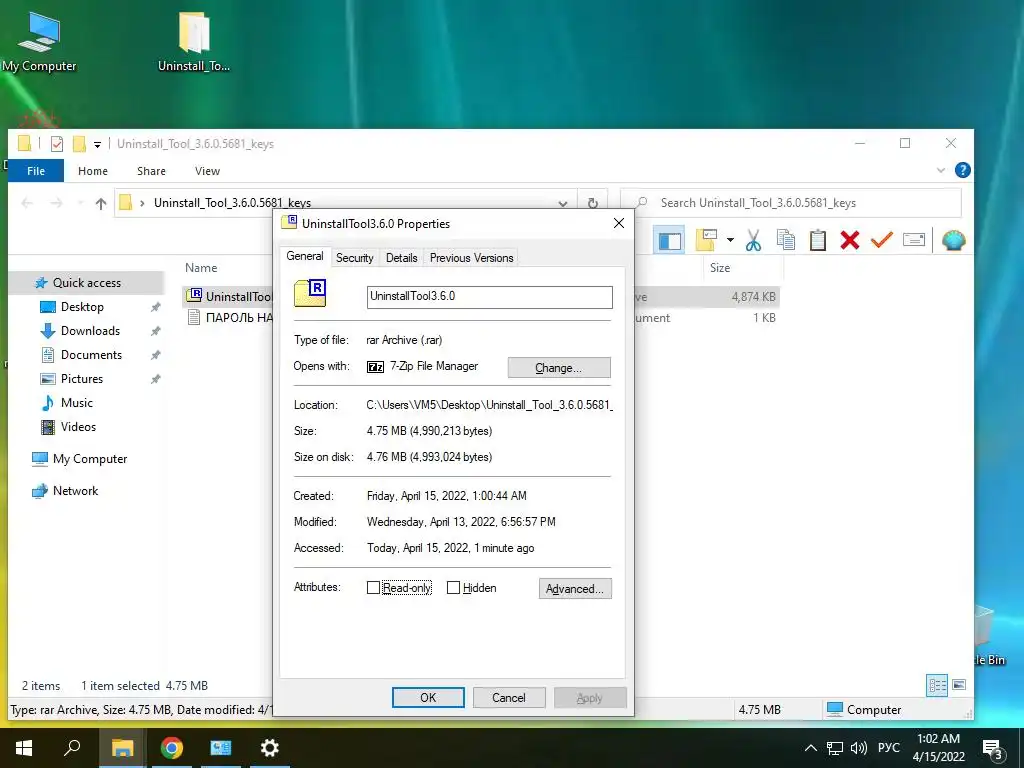This screenshot has width=1024, height=768.
Task: Click the clipboard Paste icon
Action: point(818,240)
